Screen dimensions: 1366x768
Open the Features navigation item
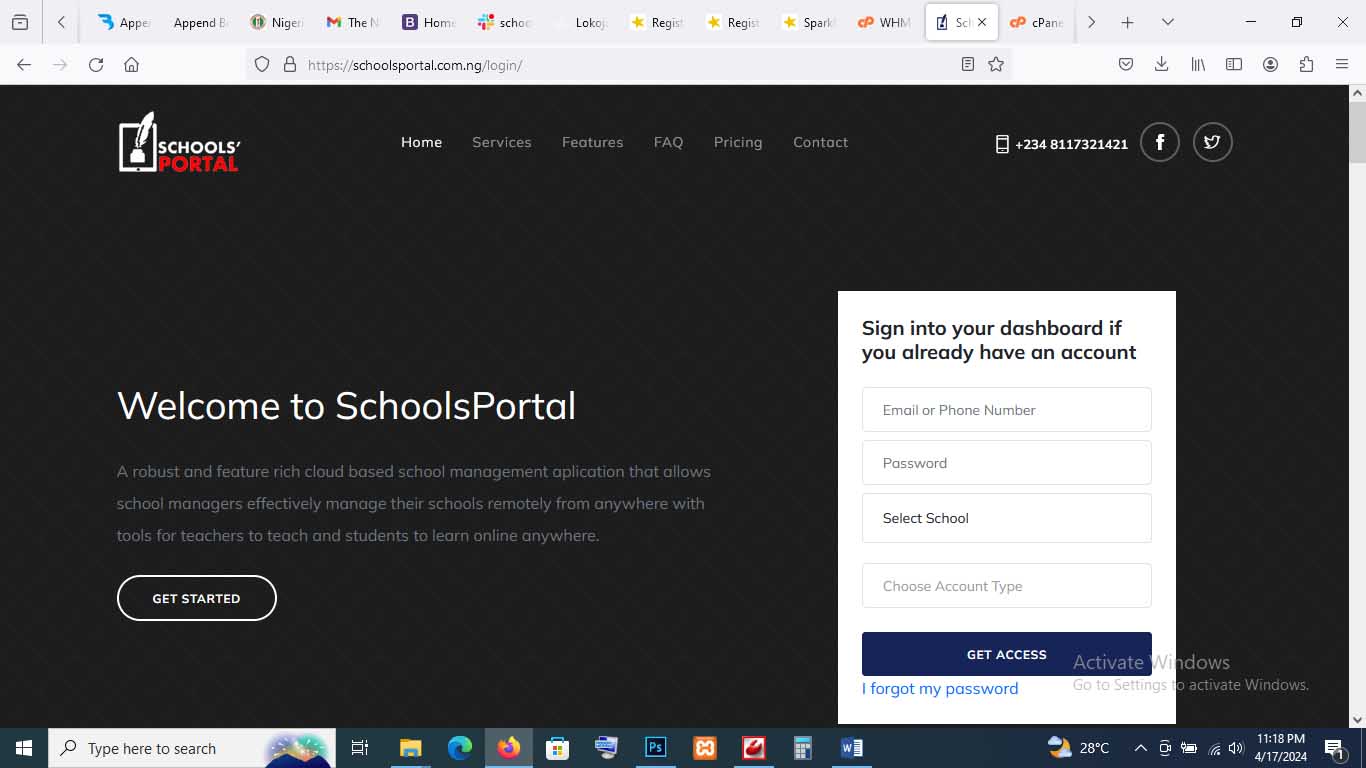tap(592, 142)
